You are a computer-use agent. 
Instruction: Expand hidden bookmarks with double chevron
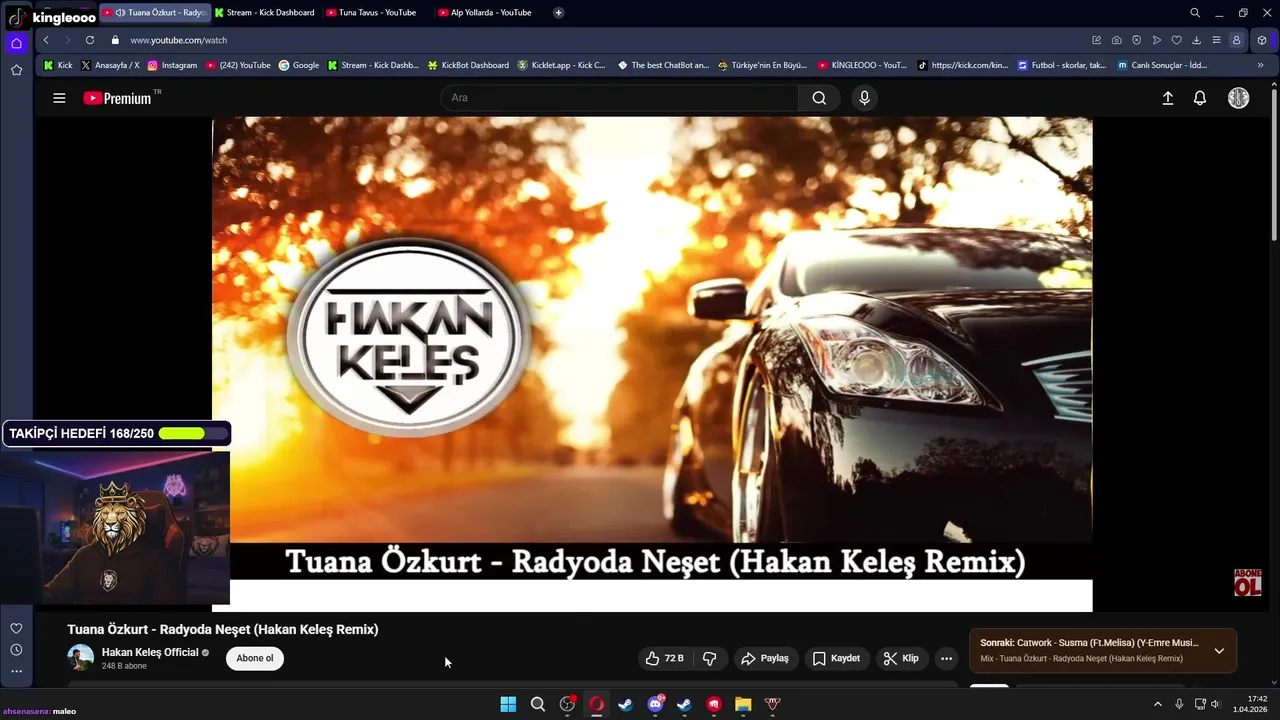click(x=1260, y=65)
